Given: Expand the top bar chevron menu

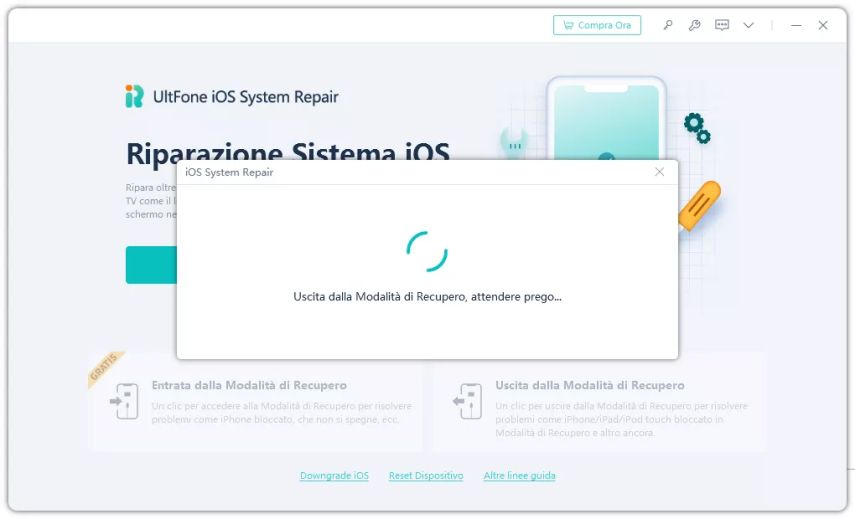Looking at the screenshot, I should click(x=749, y=25).
